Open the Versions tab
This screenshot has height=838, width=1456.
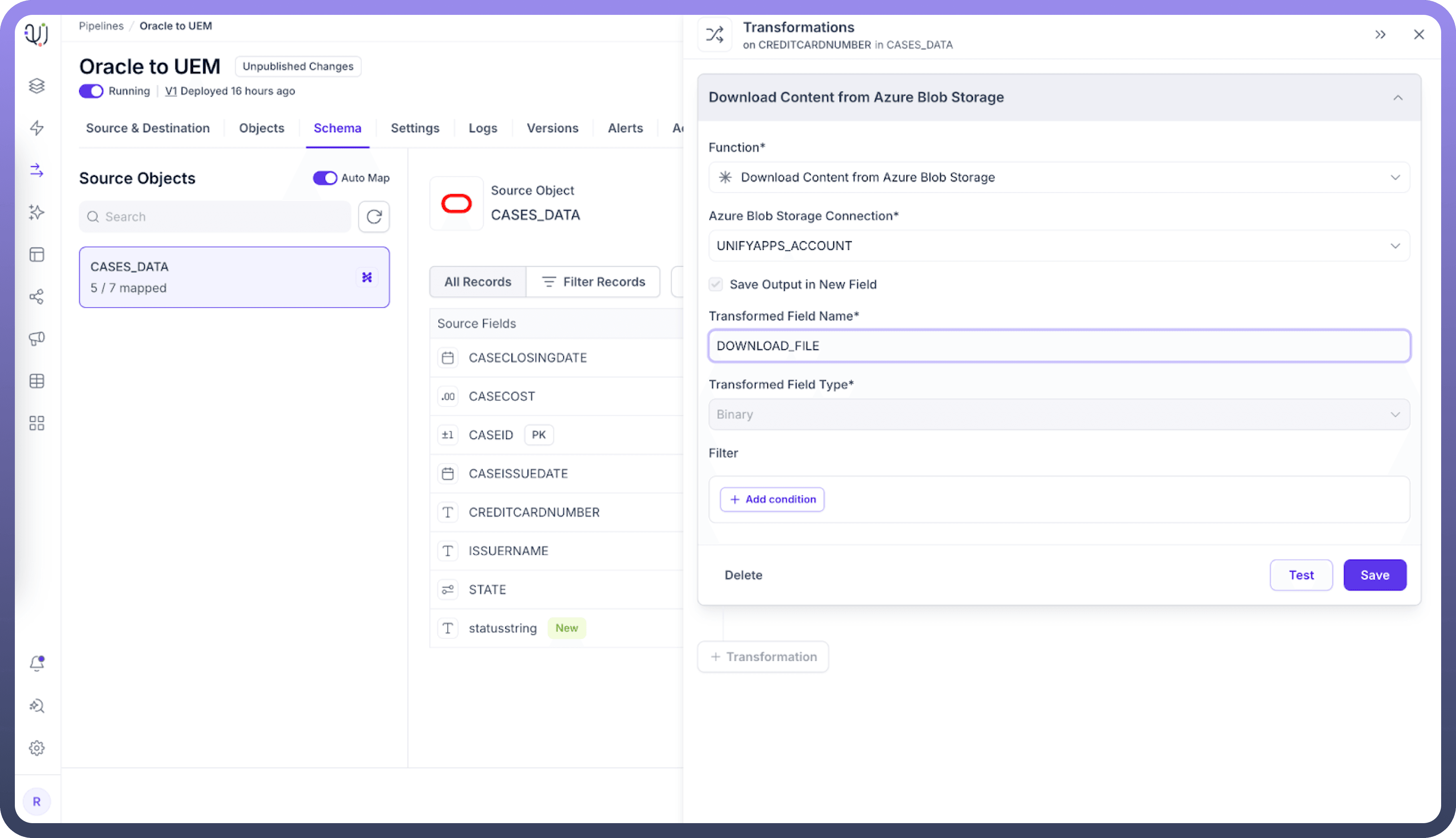pyautogui.click(x=552, y=128)
